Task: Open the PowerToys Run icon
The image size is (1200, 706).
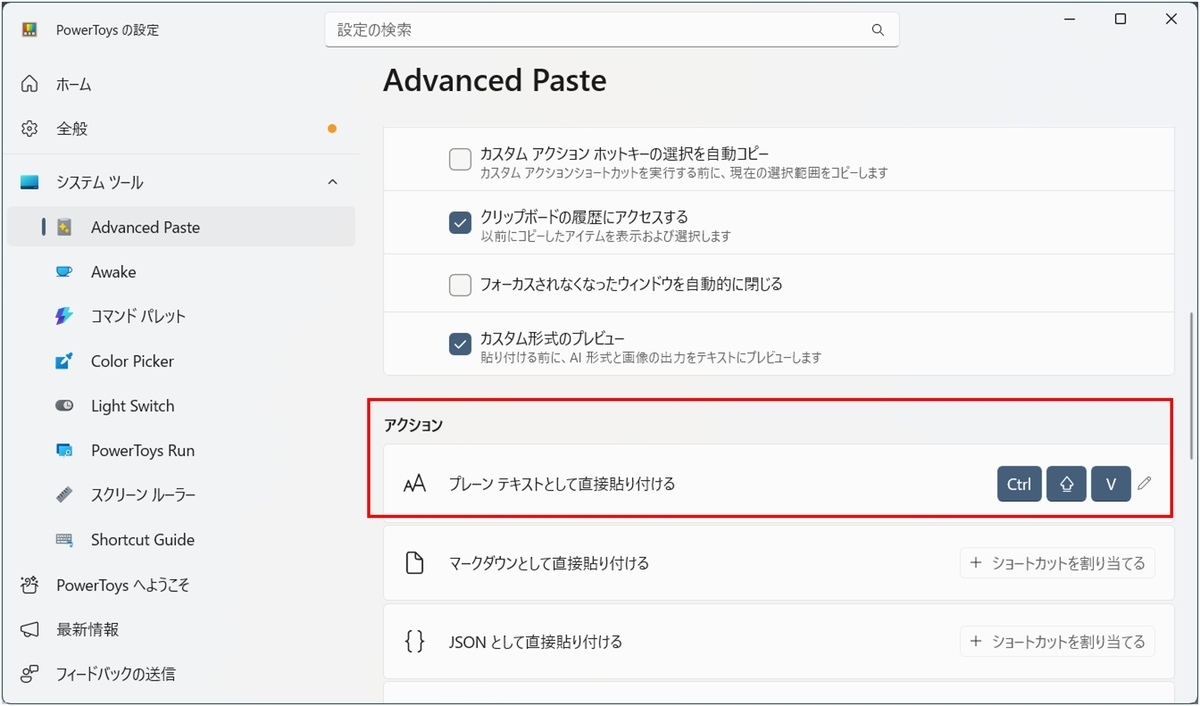Action: (65, 450)
